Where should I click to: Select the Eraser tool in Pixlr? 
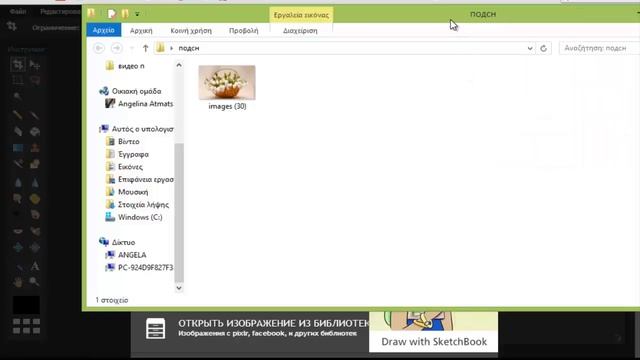[x=18, y=131]
